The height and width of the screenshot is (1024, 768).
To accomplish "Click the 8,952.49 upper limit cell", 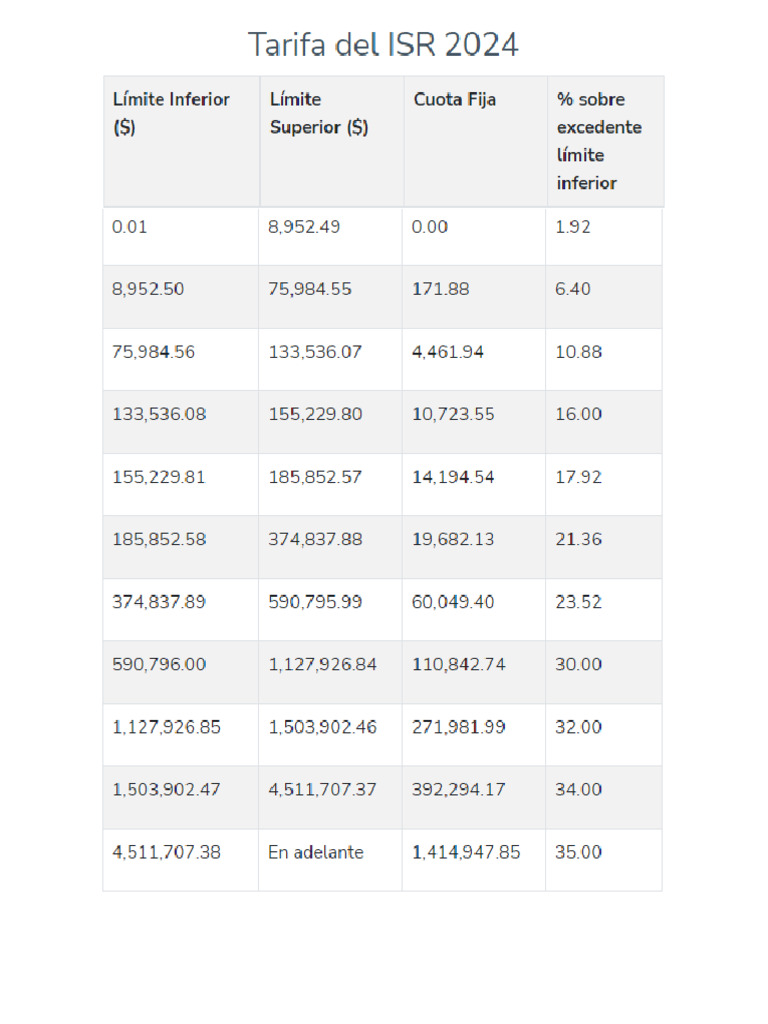I will pyautogui.click(x=304, y=227).
